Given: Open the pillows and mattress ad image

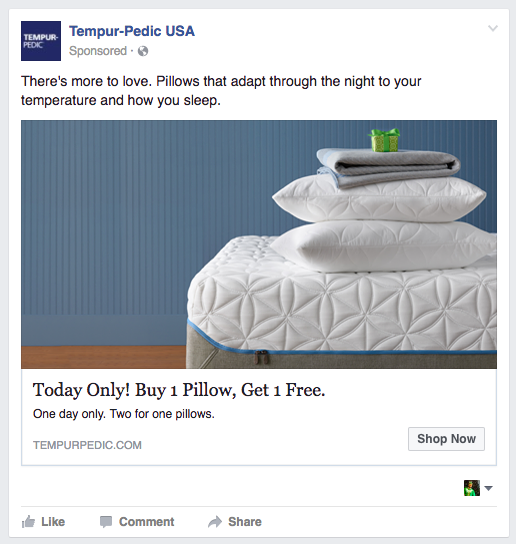Looking at the screenshot, I should click(259, 244).
